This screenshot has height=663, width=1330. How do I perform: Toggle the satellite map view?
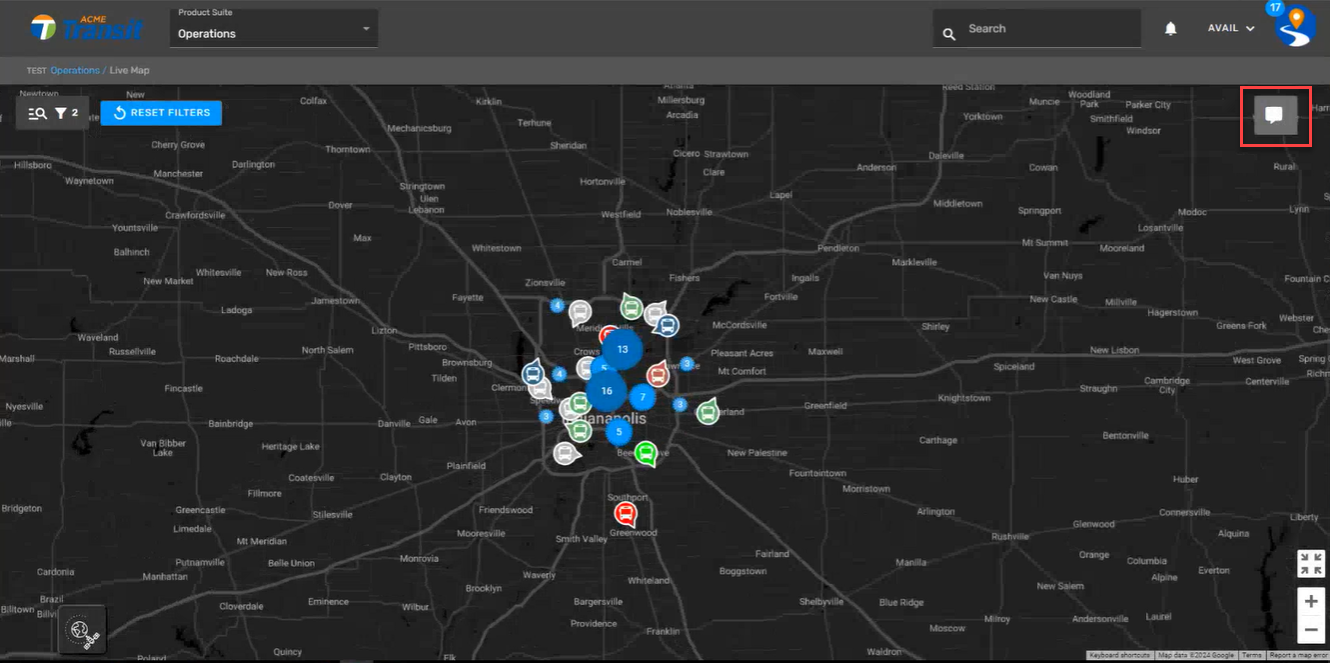pos(82,630)
